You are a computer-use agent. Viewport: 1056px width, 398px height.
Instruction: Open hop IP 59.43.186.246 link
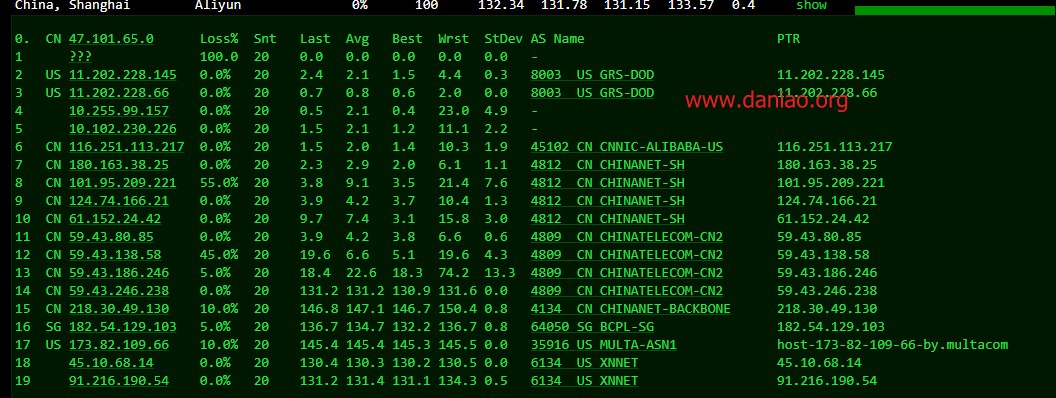coord(119,273)
